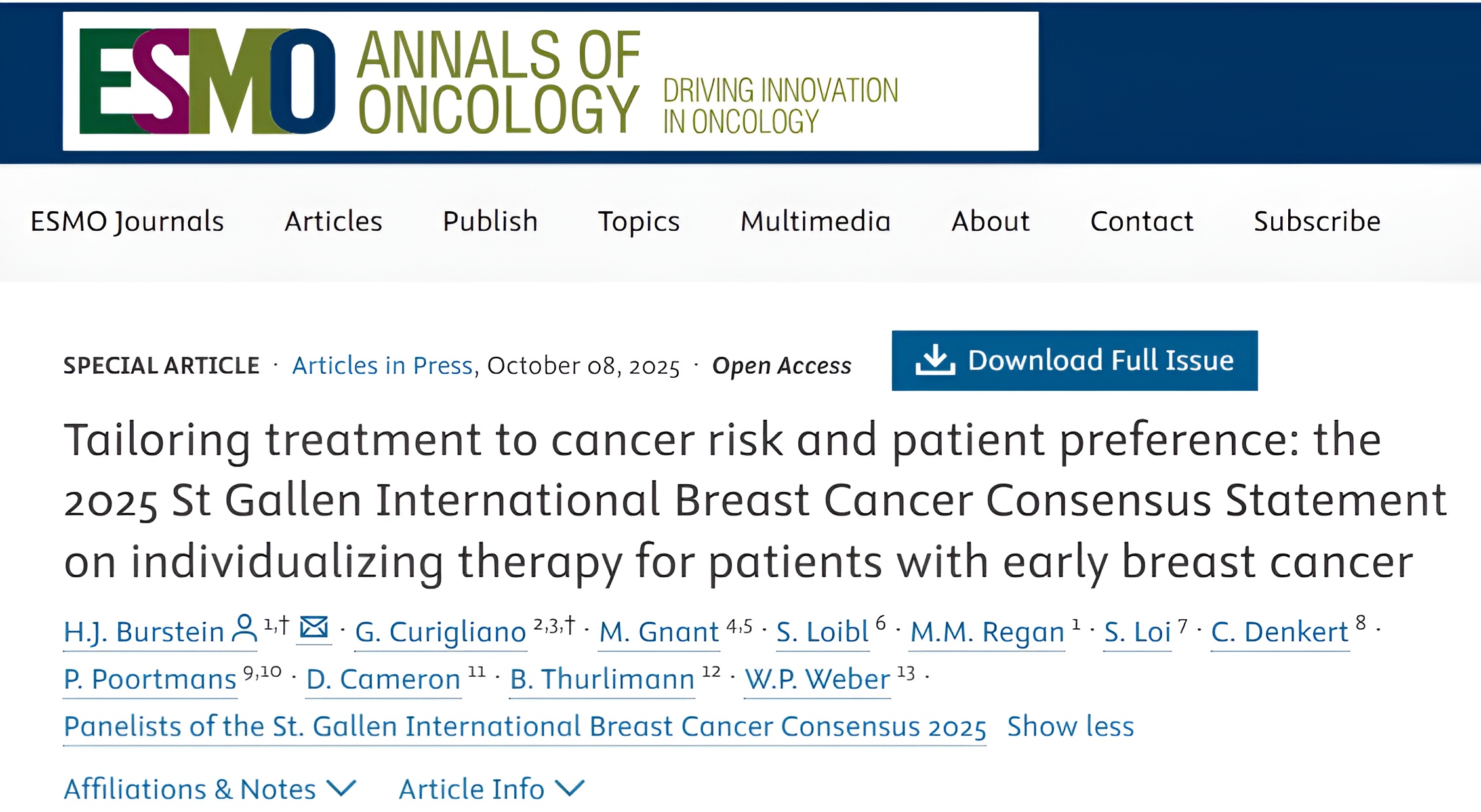1481x812 pixels.
Task: Click the download arrow icon on Download Full Issue
Action: 935,361
